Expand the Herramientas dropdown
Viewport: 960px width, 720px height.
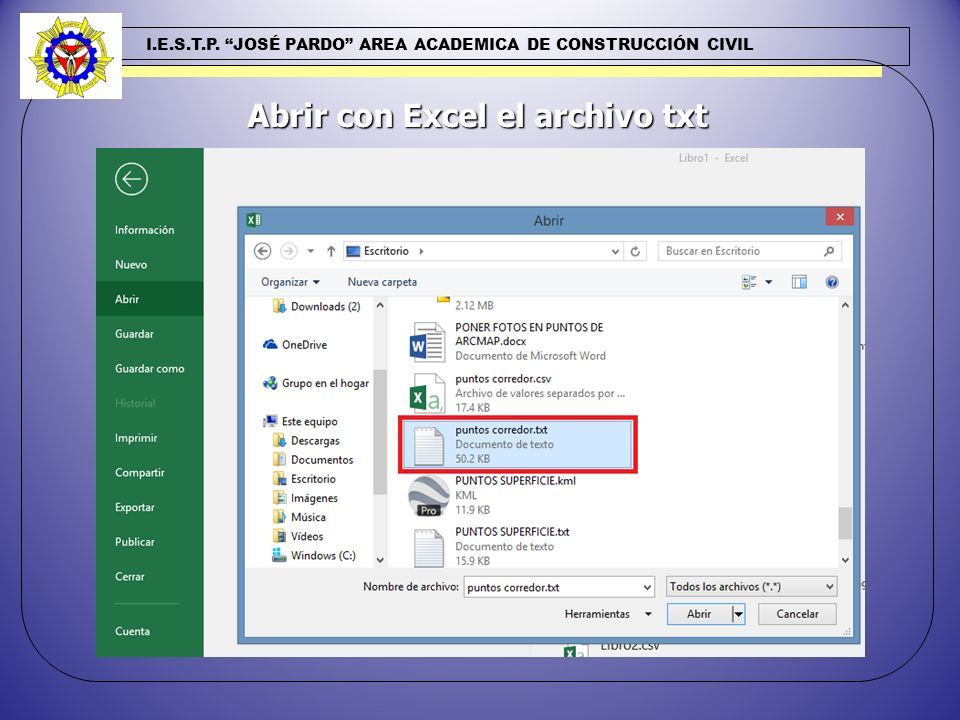point(648,614)
